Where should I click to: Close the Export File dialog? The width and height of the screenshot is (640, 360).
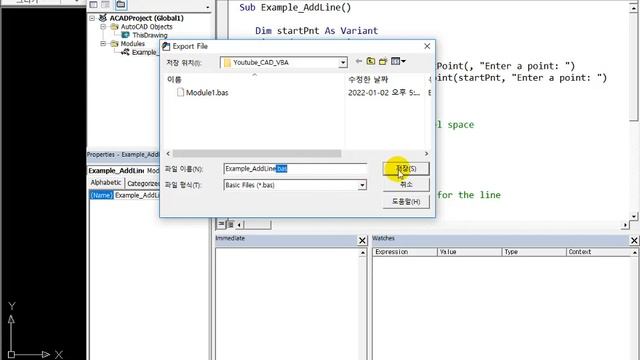click(427, 46)
